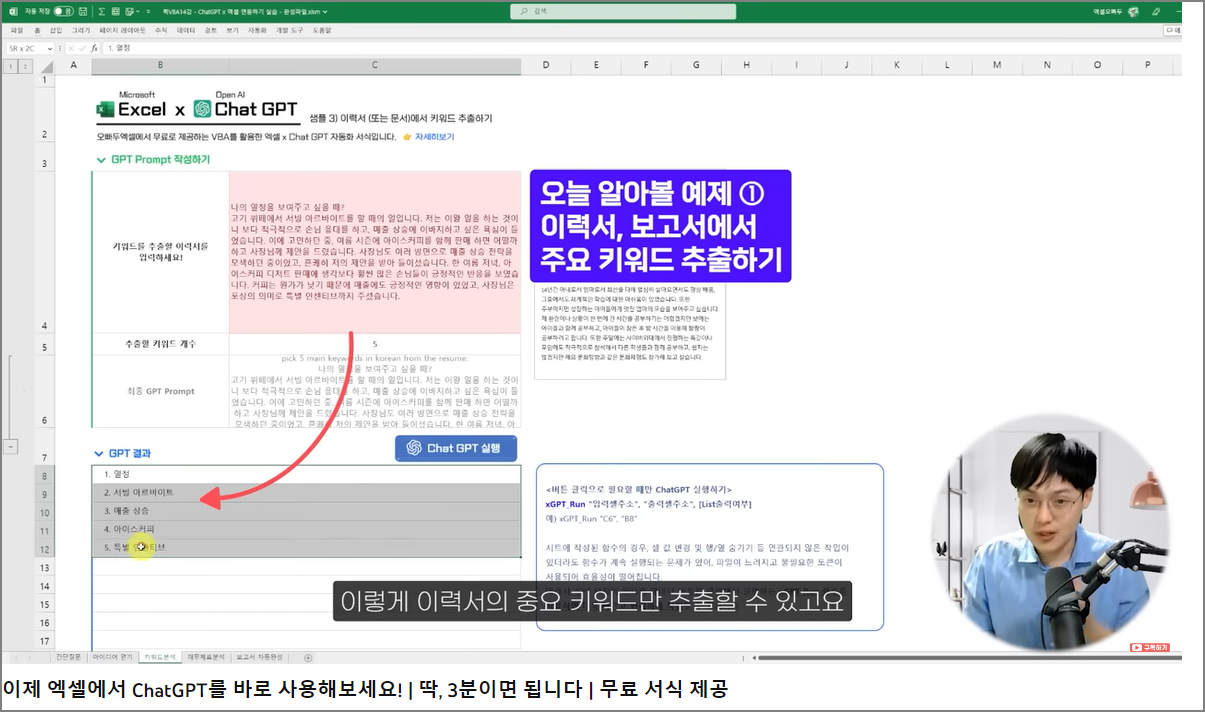Click the Name Box showing 5R x 2C
The width and height of the screenshot is (1205, 712).
pyautogui.click(x=25, y=47)
